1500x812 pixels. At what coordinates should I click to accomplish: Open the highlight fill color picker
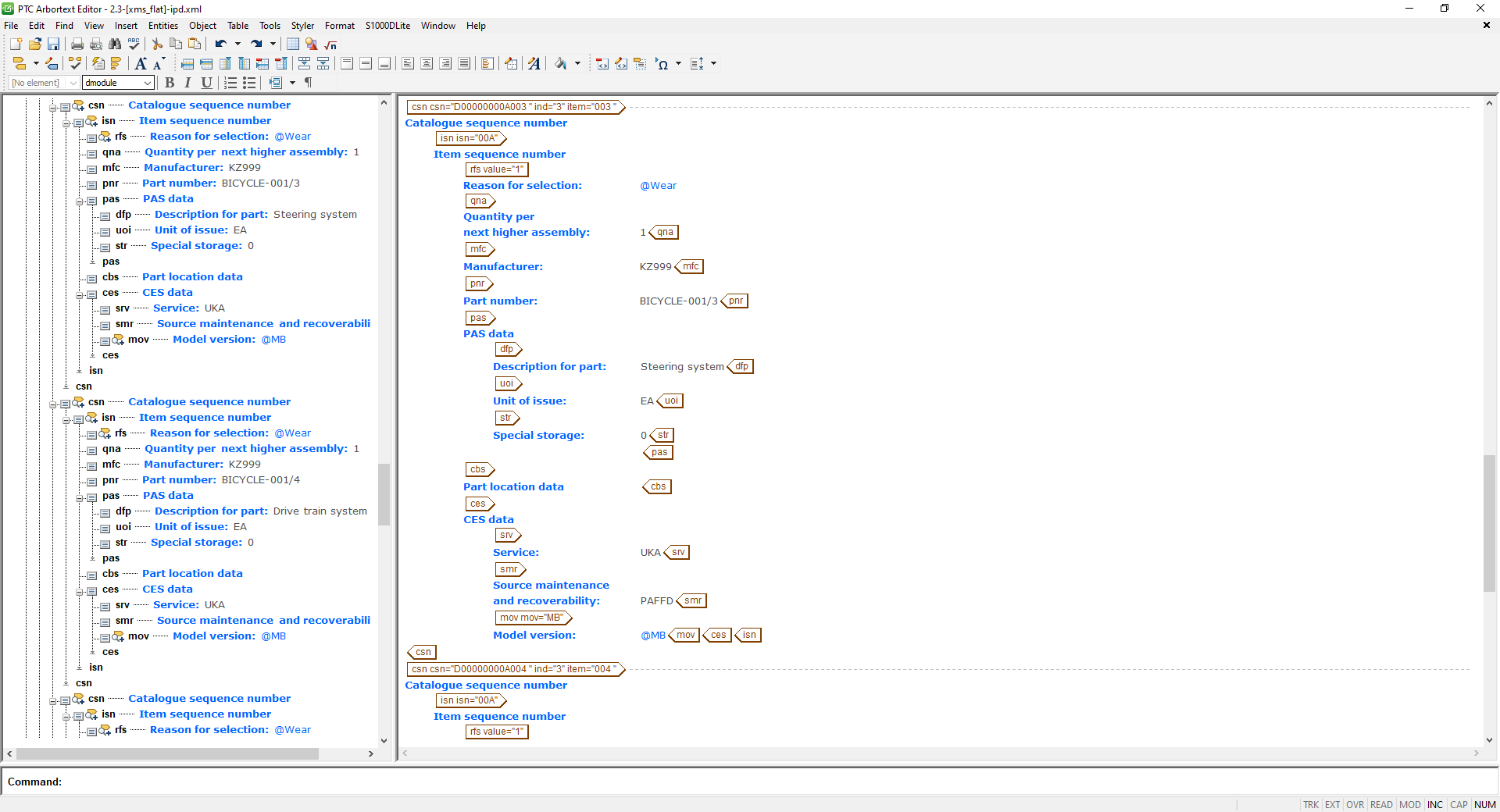pos(577,63)
